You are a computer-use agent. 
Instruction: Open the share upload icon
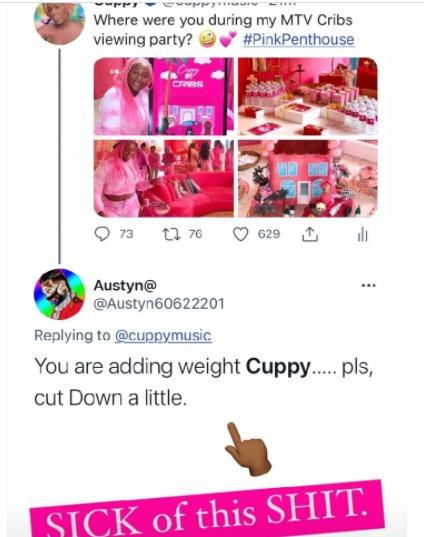point(310,235)
